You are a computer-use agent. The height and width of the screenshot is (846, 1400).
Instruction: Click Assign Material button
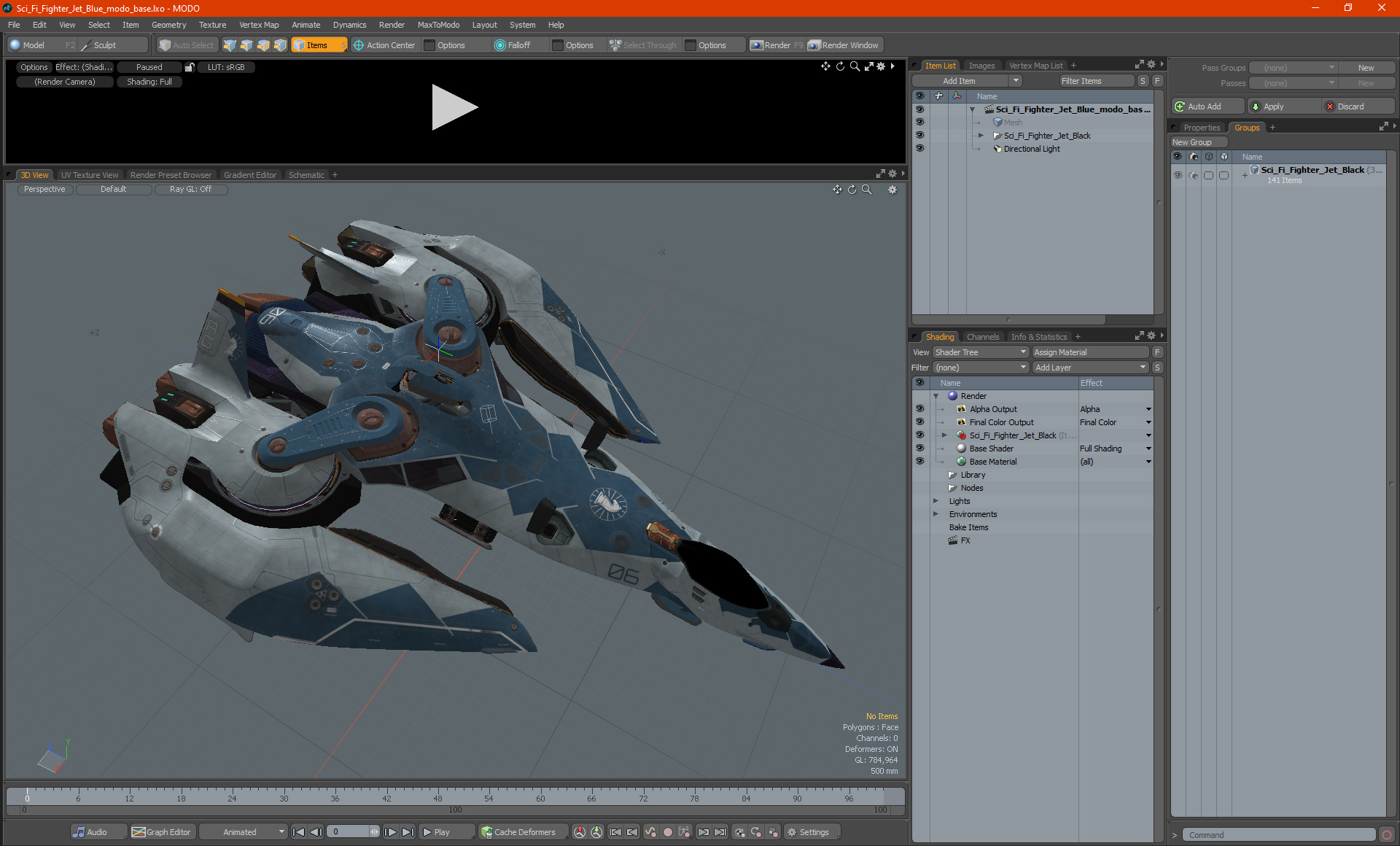1090,352
